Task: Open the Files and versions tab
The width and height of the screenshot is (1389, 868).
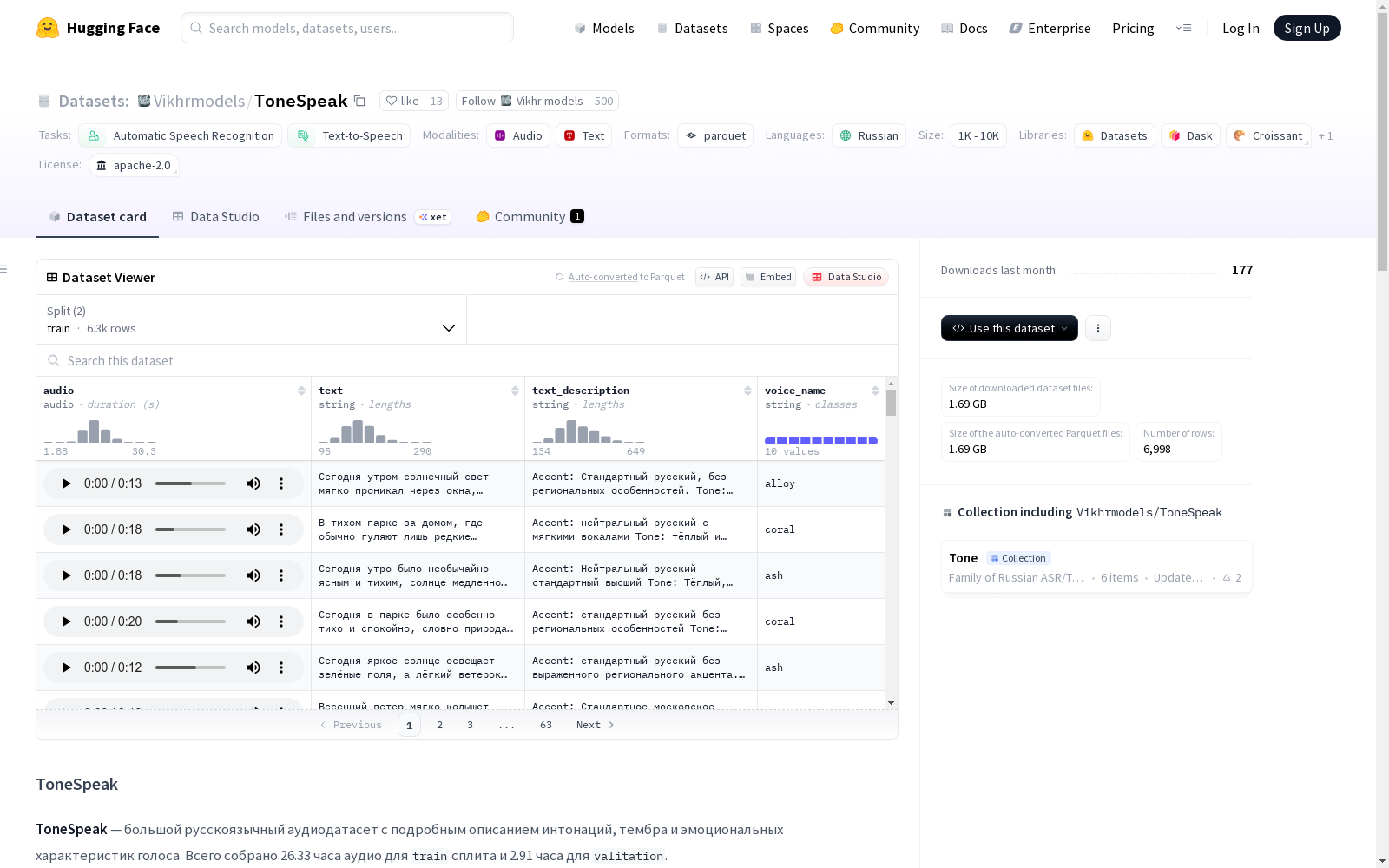Action: pyautogui.click(x=367, y=217)
